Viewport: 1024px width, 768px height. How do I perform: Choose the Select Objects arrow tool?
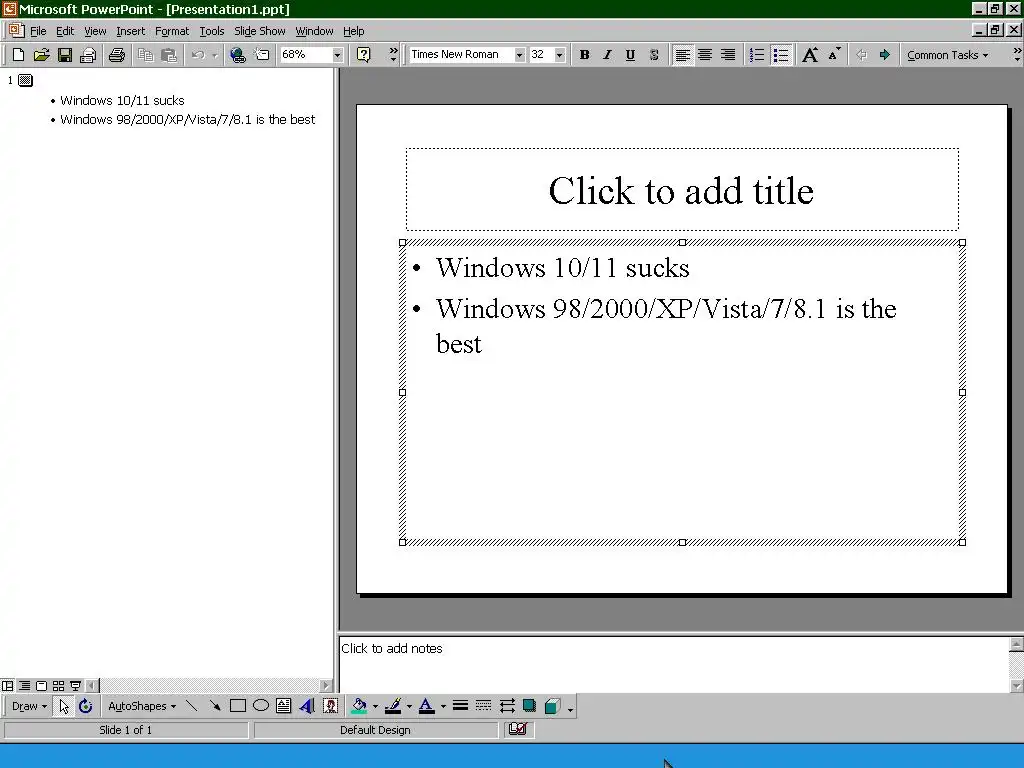pyautogui.click(x=63, y=706)
